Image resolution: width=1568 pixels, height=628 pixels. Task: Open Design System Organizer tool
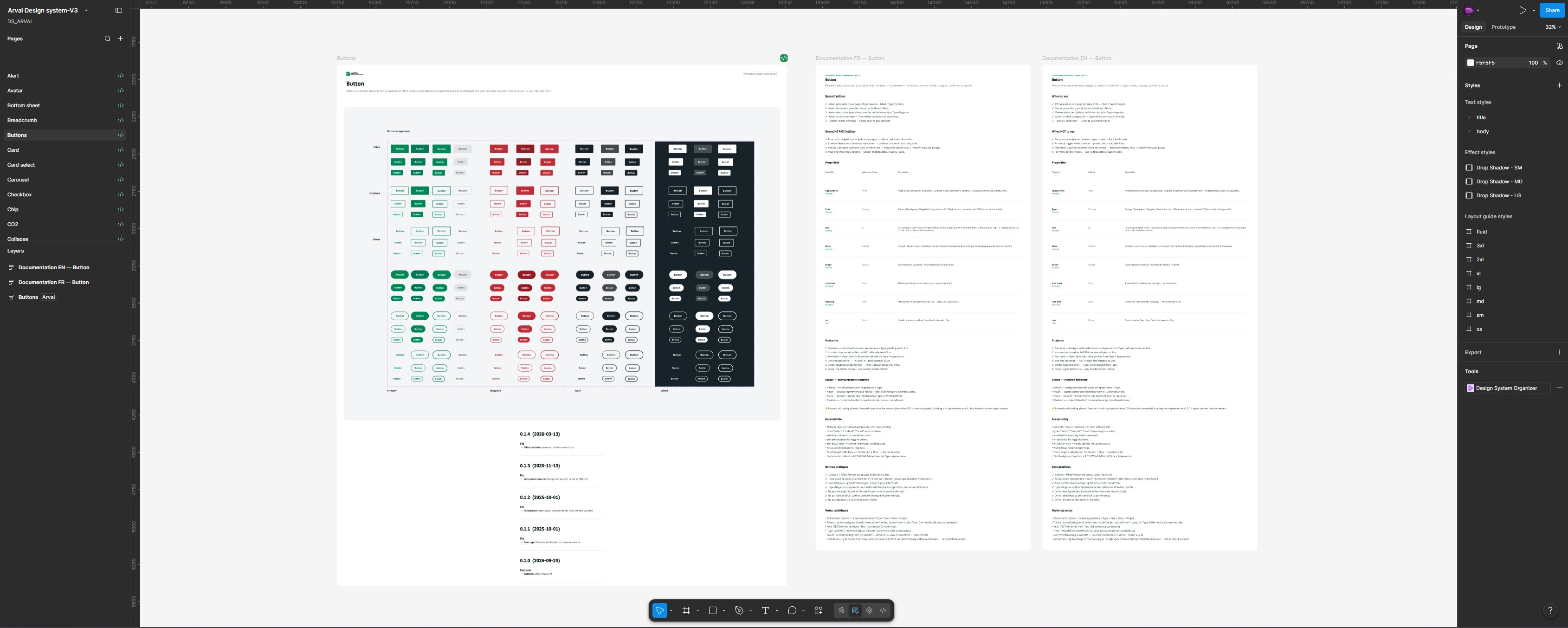point(1507,388)
